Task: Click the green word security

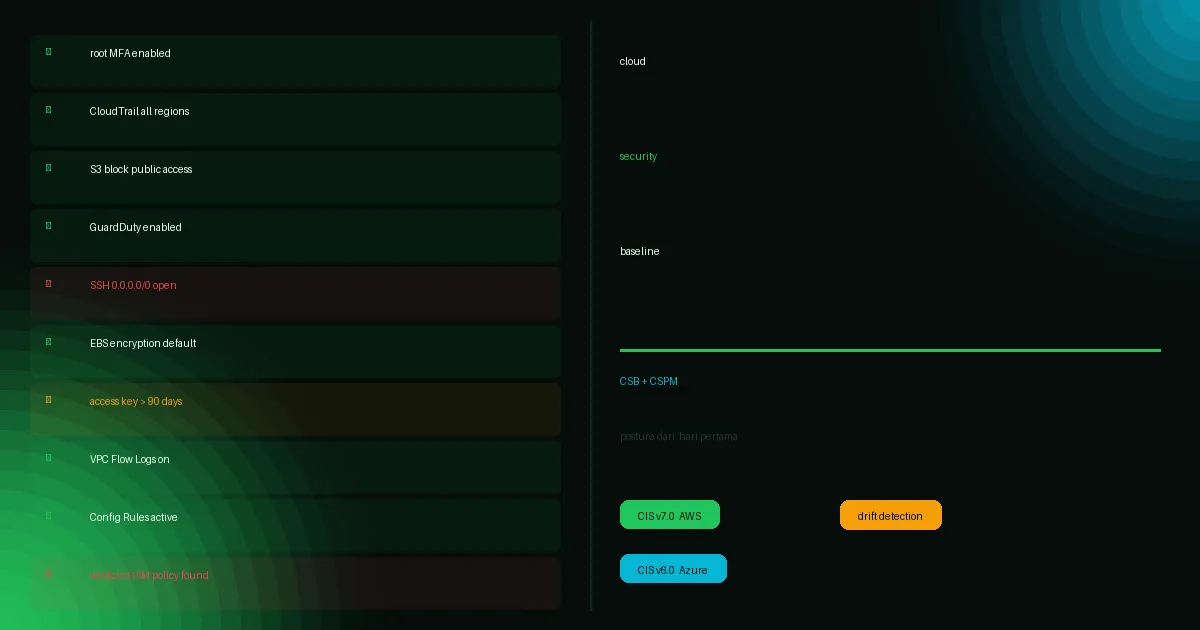Action: point(638,156)
